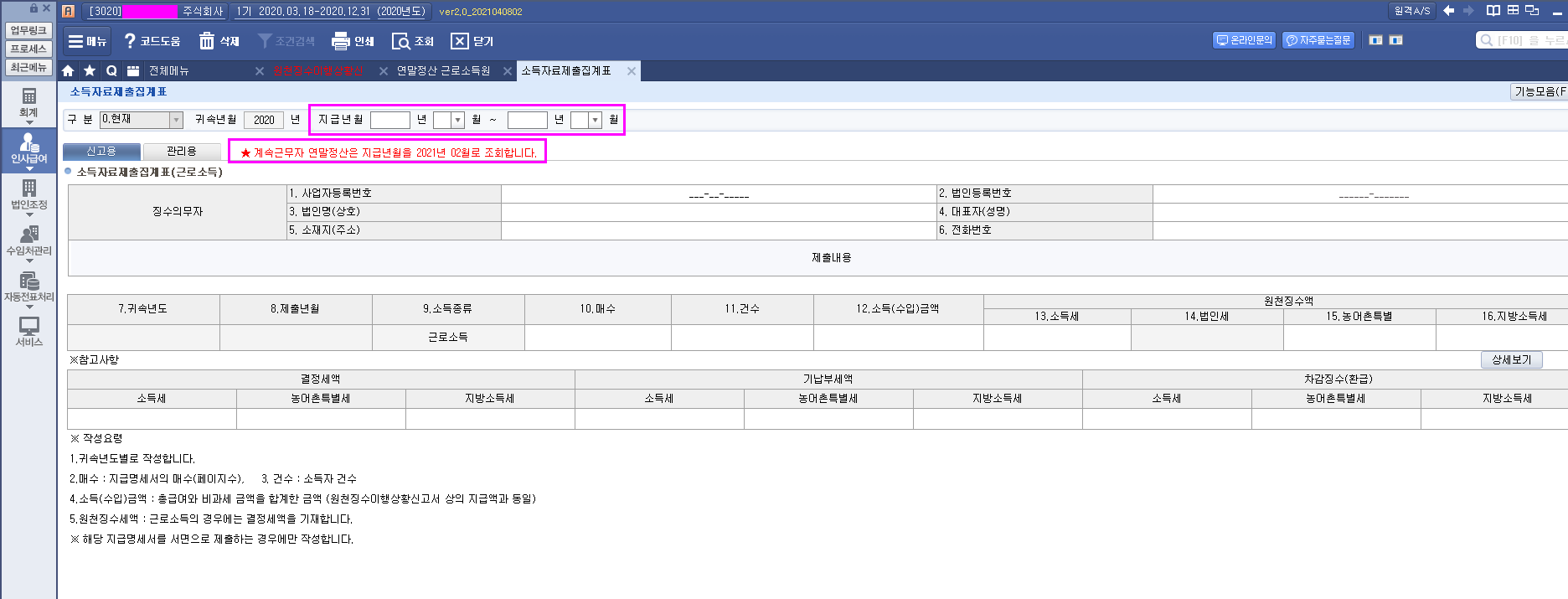
Task: Click the 12.소득(수입)금액 column header
Action: point(898,308)
